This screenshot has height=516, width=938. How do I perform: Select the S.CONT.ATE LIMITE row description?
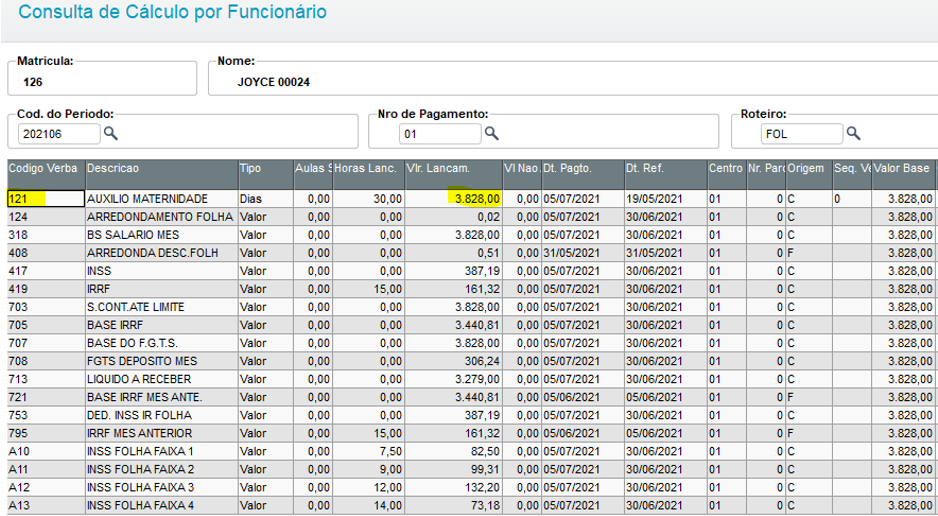pos(136,307)
